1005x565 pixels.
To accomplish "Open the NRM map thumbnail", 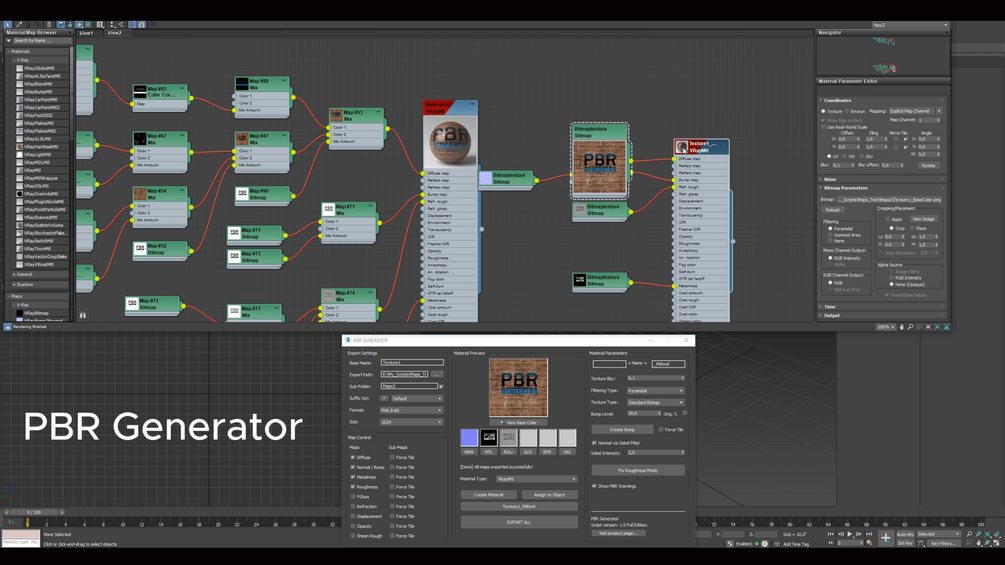I will click(469, 438).
